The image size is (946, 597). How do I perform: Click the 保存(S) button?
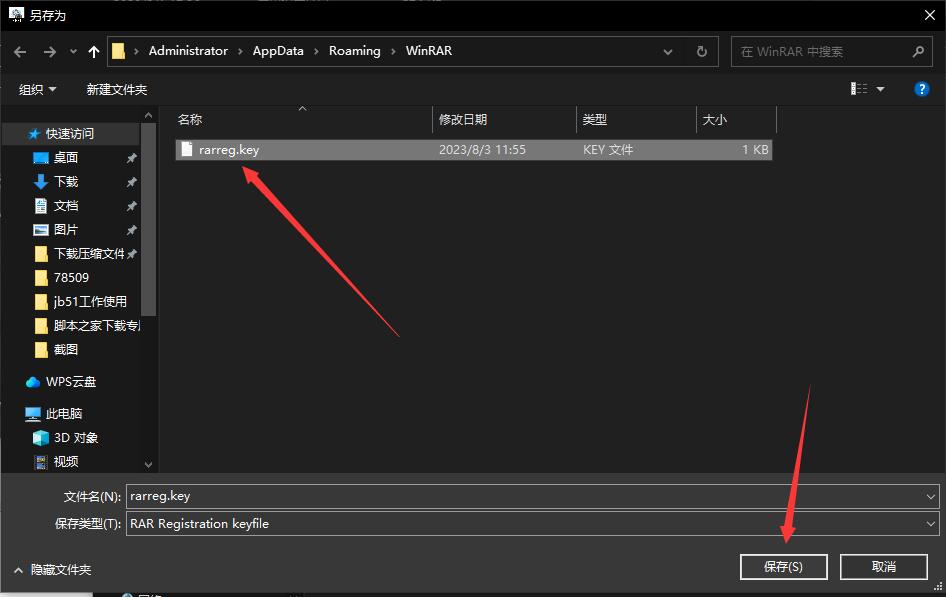click(783, 567)
